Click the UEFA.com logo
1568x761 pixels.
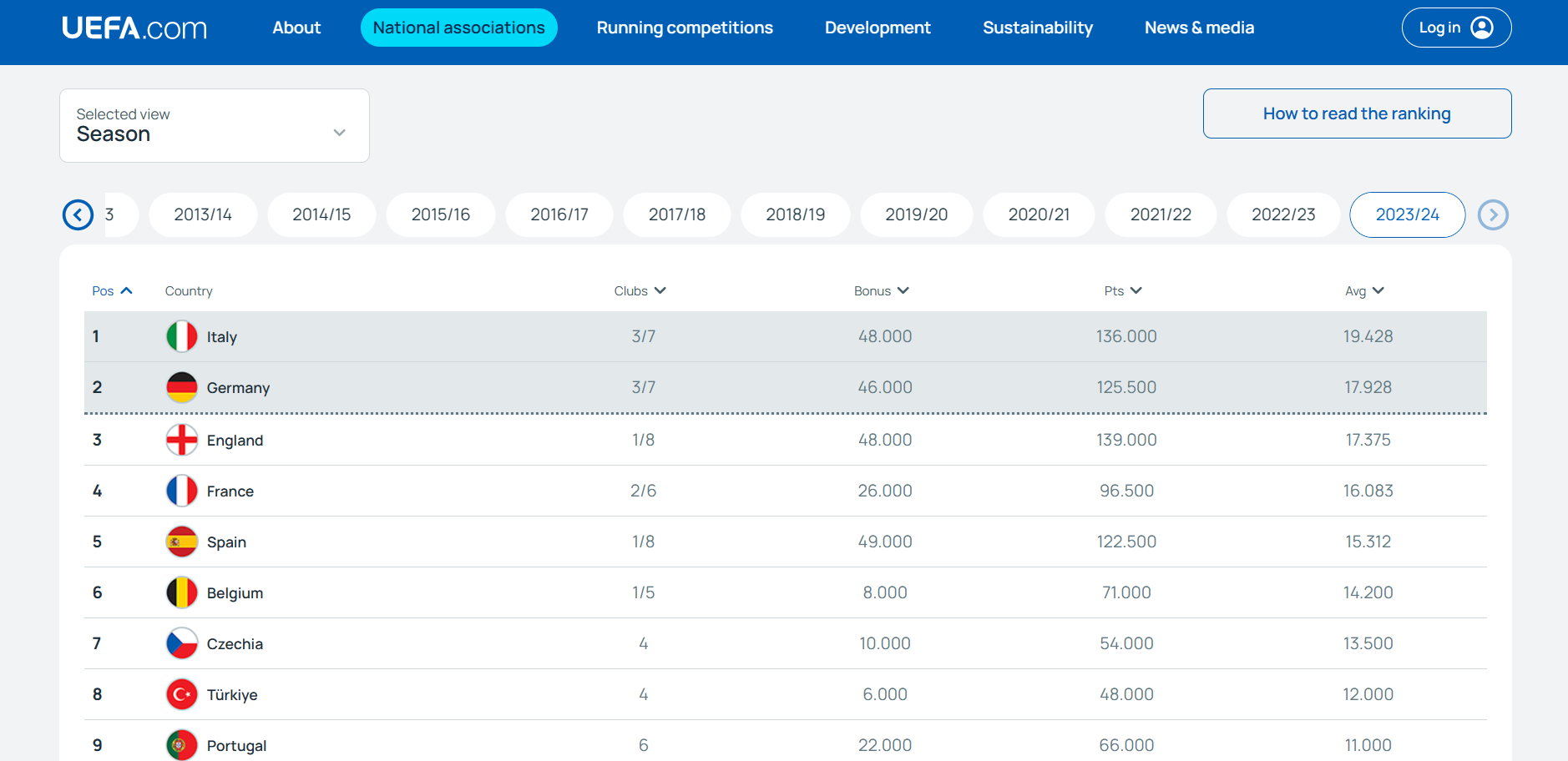[x=134, y=28]
